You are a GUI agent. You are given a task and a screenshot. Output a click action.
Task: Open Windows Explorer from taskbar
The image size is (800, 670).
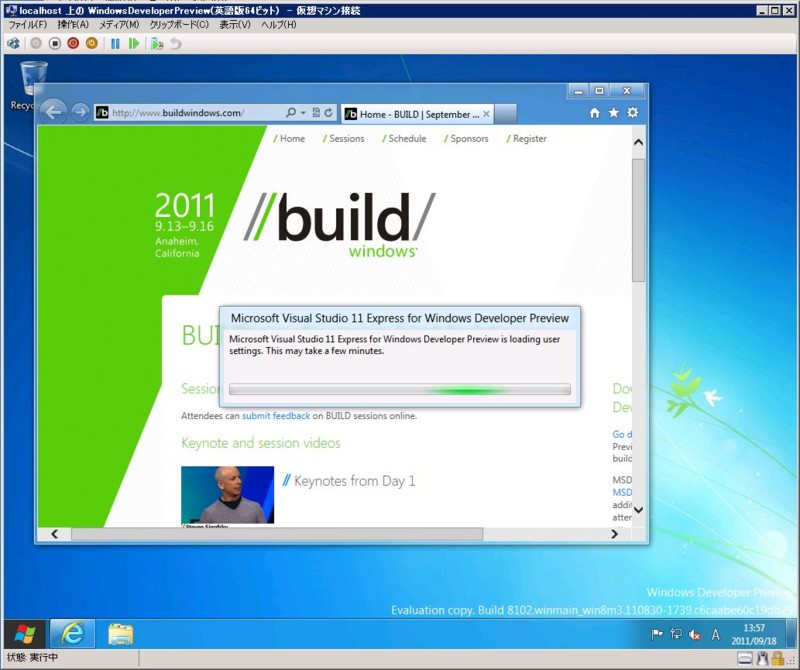(x=120, y=634)
